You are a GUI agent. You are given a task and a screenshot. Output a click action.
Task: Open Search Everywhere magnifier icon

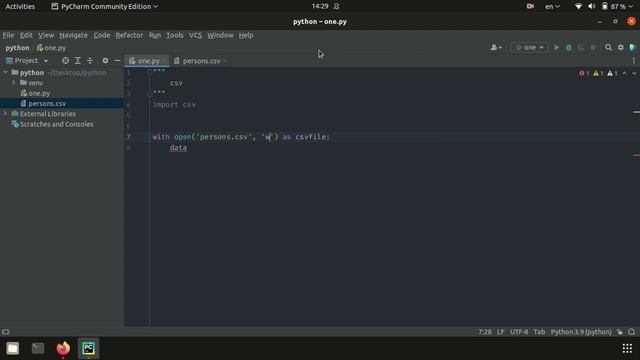pos(608,48)
